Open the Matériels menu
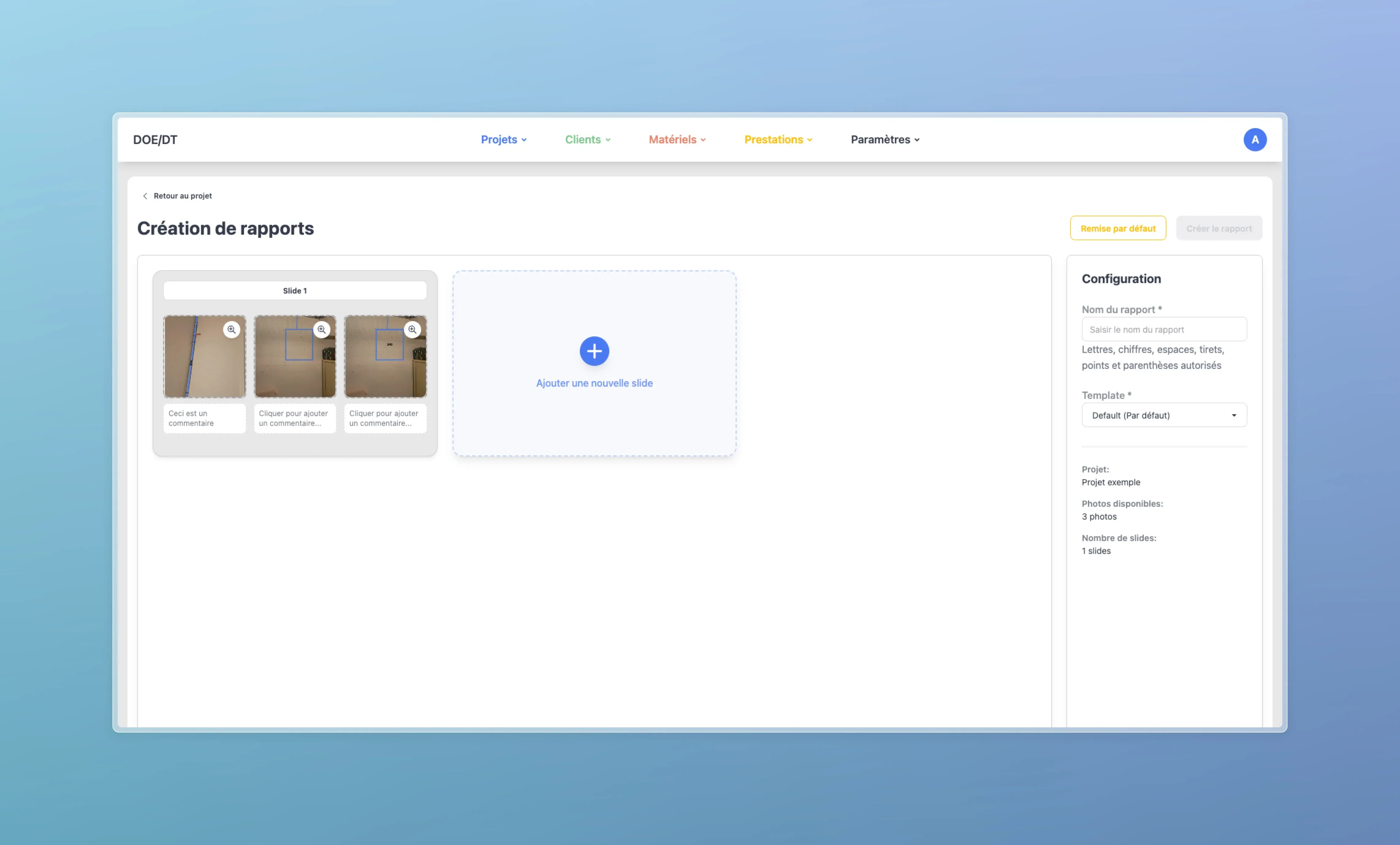The width and height of the screenshot is (1400, 845). coord(677,140)
